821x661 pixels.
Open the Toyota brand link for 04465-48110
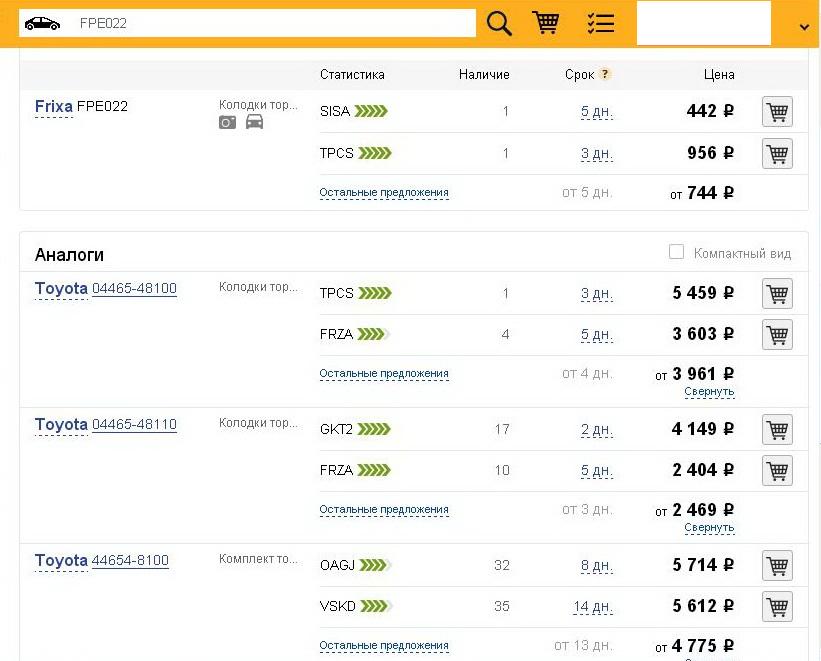click(x=61, y=424)
